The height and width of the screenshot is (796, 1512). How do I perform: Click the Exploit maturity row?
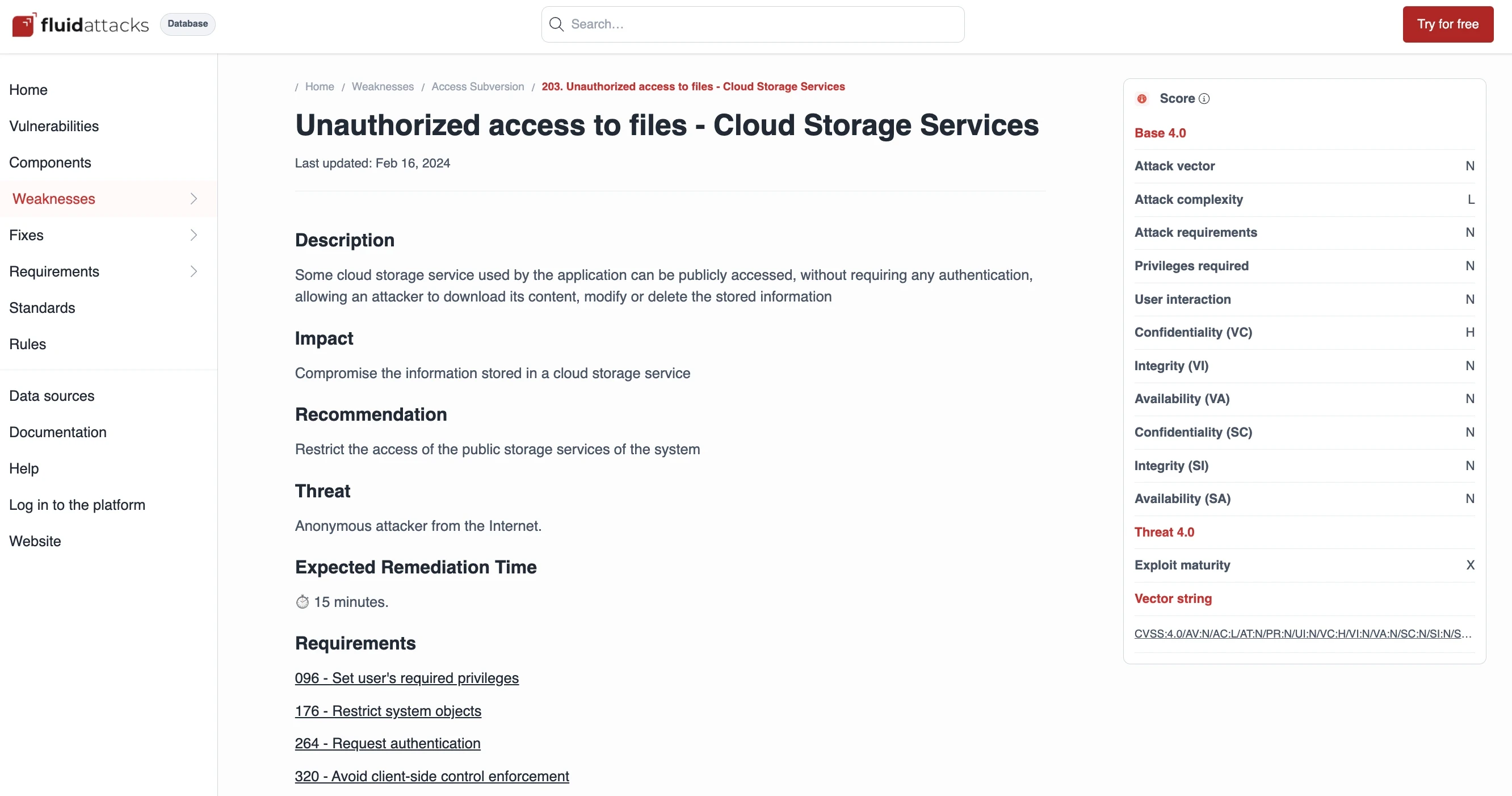pos(1304,565)
